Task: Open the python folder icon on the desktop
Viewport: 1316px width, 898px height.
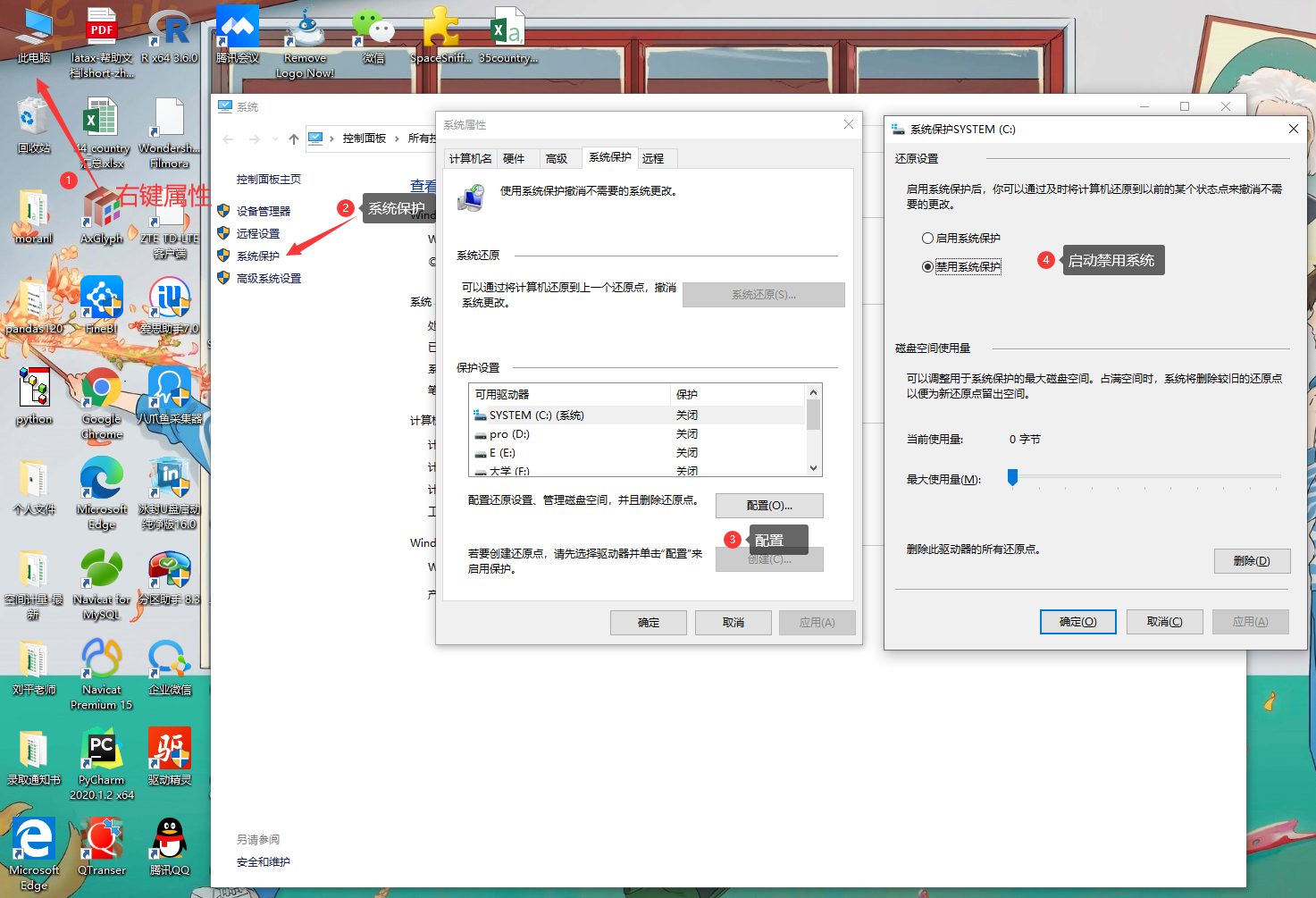Action: 34,395
